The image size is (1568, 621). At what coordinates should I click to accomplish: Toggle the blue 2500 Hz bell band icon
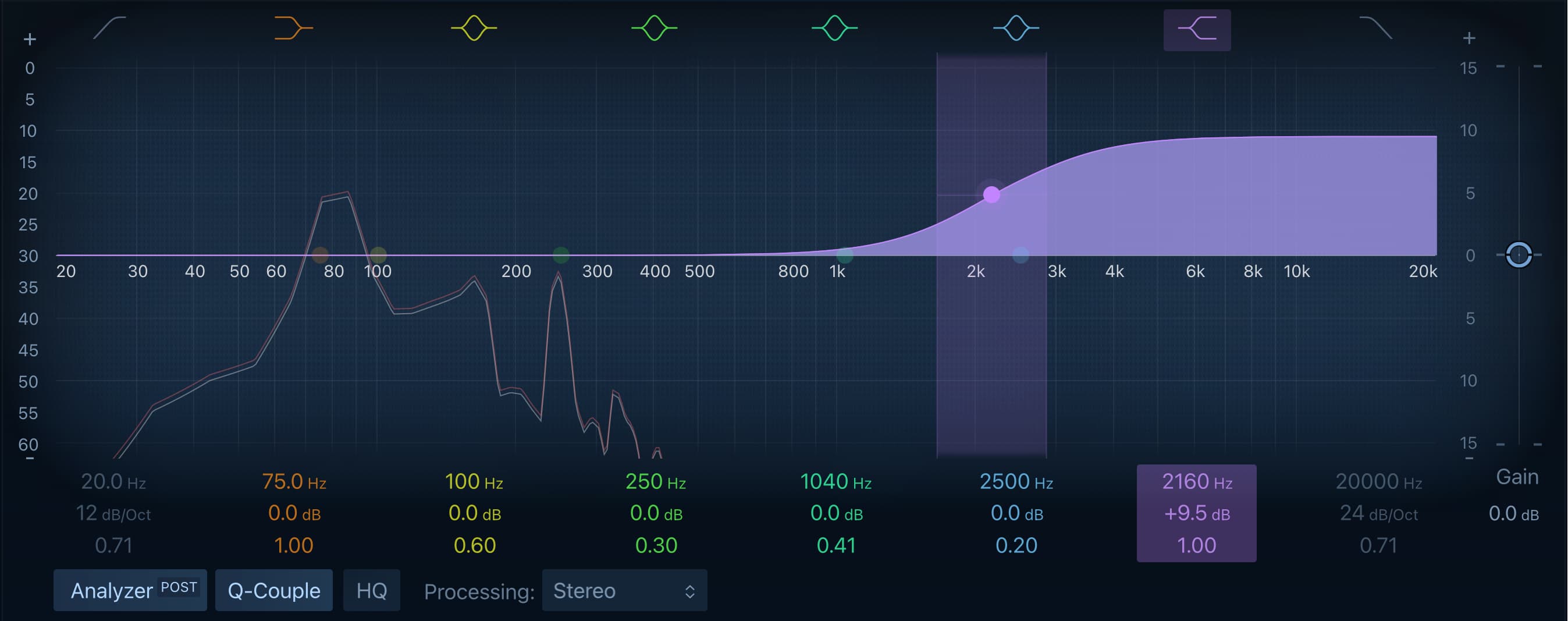(x=1016, y=28)
